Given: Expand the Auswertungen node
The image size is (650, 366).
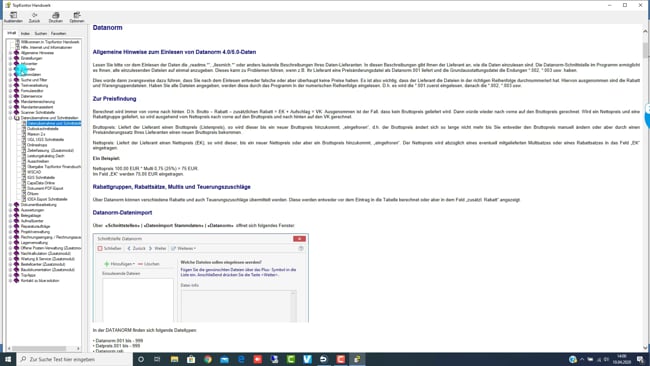Looking at the screenshot, I should click(x=10, y=210).
